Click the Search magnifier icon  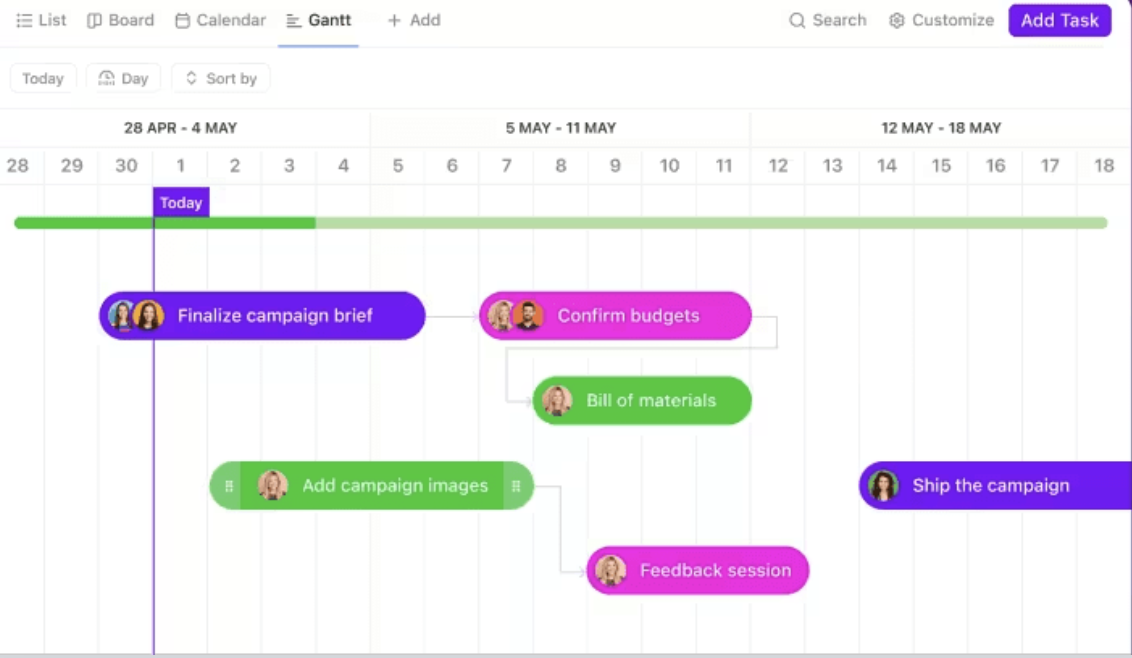(797, 20)
